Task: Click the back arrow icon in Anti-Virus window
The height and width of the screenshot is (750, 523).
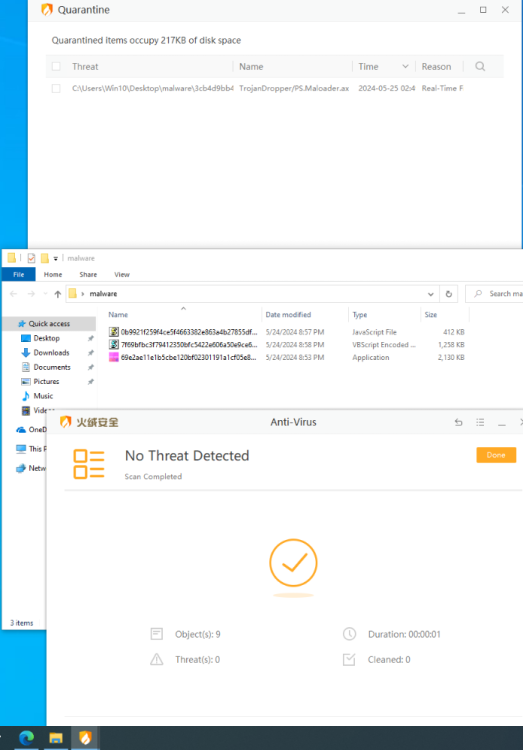Action: coord(458,422)
